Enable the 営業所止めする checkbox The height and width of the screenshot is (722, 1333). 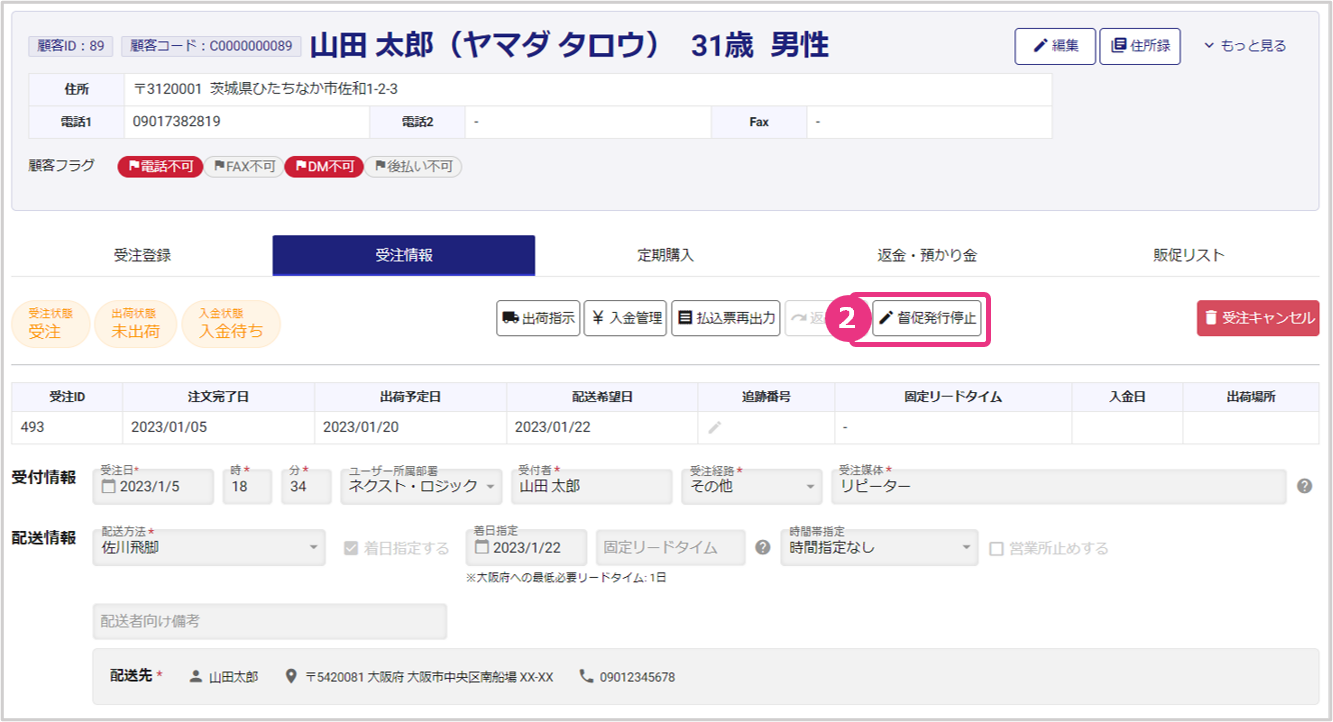coord(996,548)
